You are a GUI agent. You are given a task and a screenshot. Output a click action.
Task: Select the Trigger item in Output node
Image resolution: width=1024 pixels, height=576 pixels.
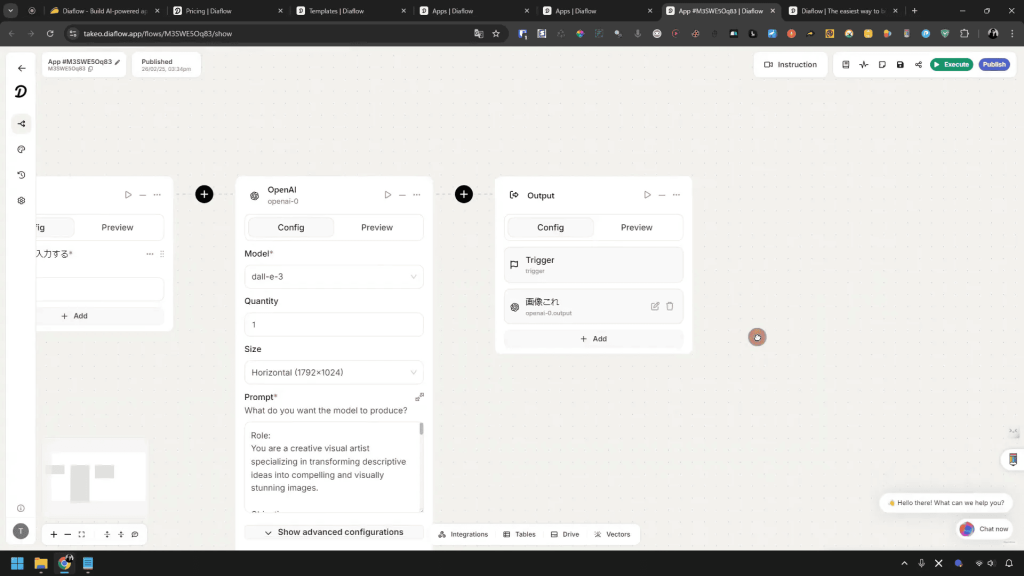594,264
